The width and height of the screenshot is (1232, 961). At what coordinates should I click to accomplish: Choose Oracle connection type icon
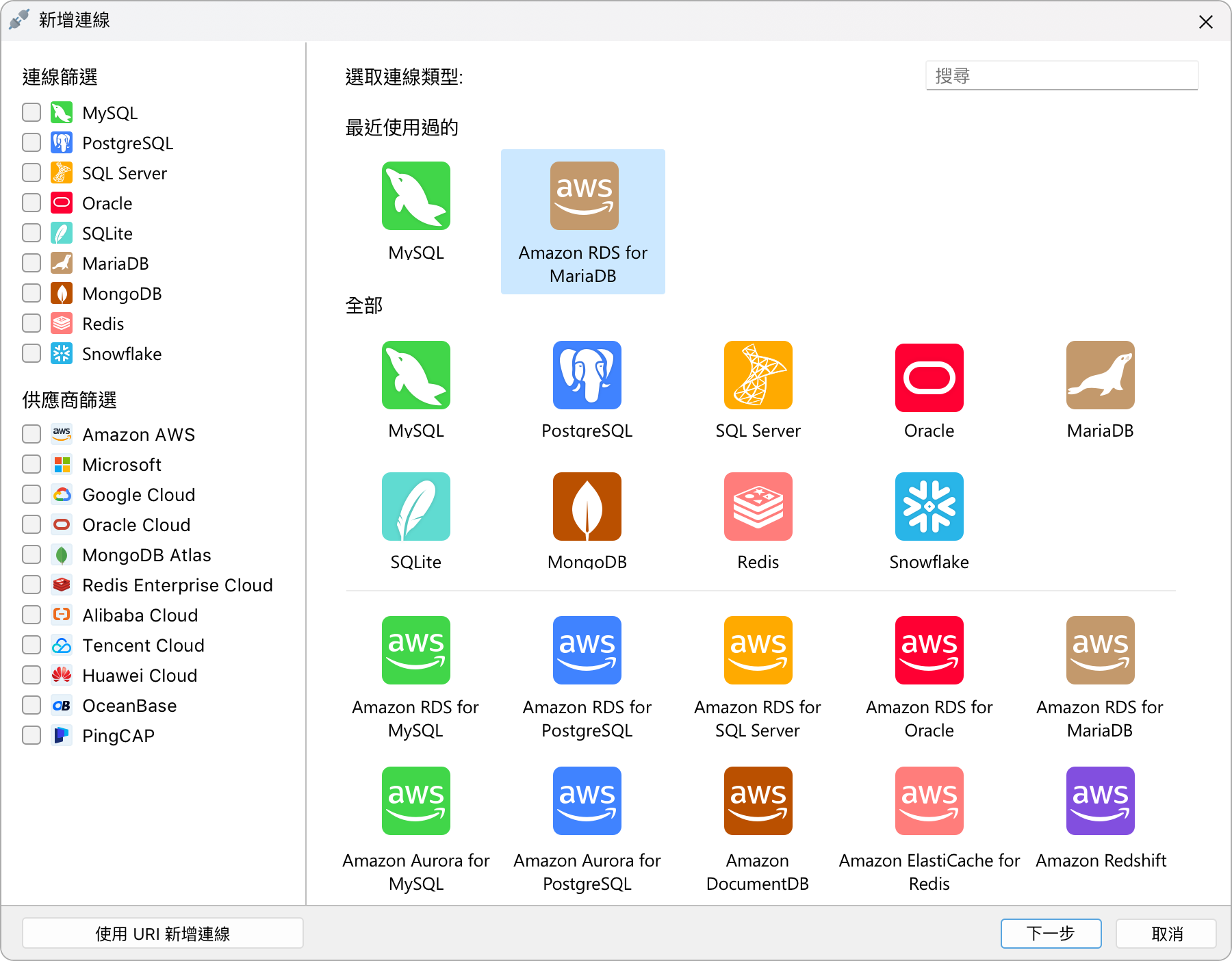929,378
